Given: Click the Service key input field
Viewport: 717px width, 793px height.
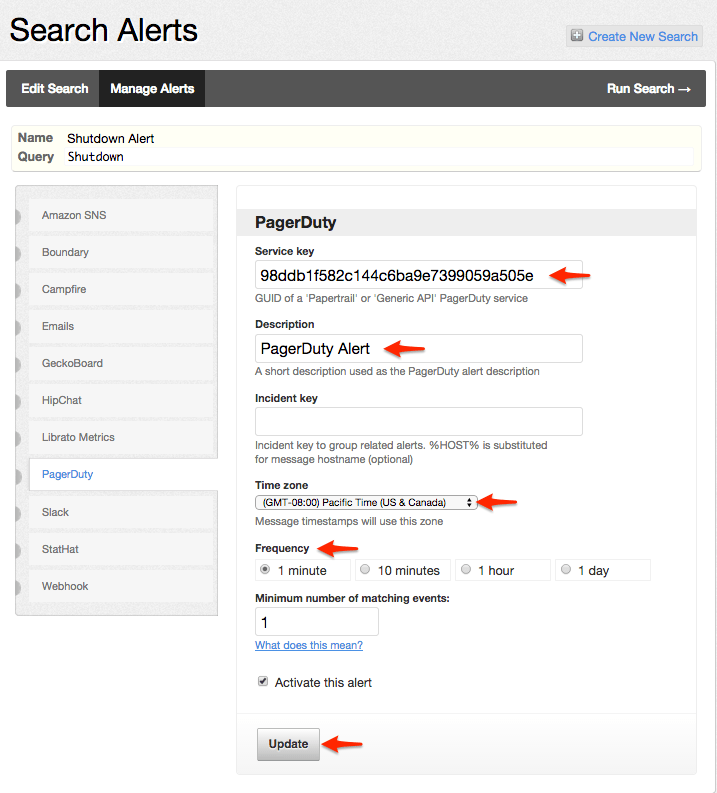Looking at the screenshot, I should [x=419, y=275].
